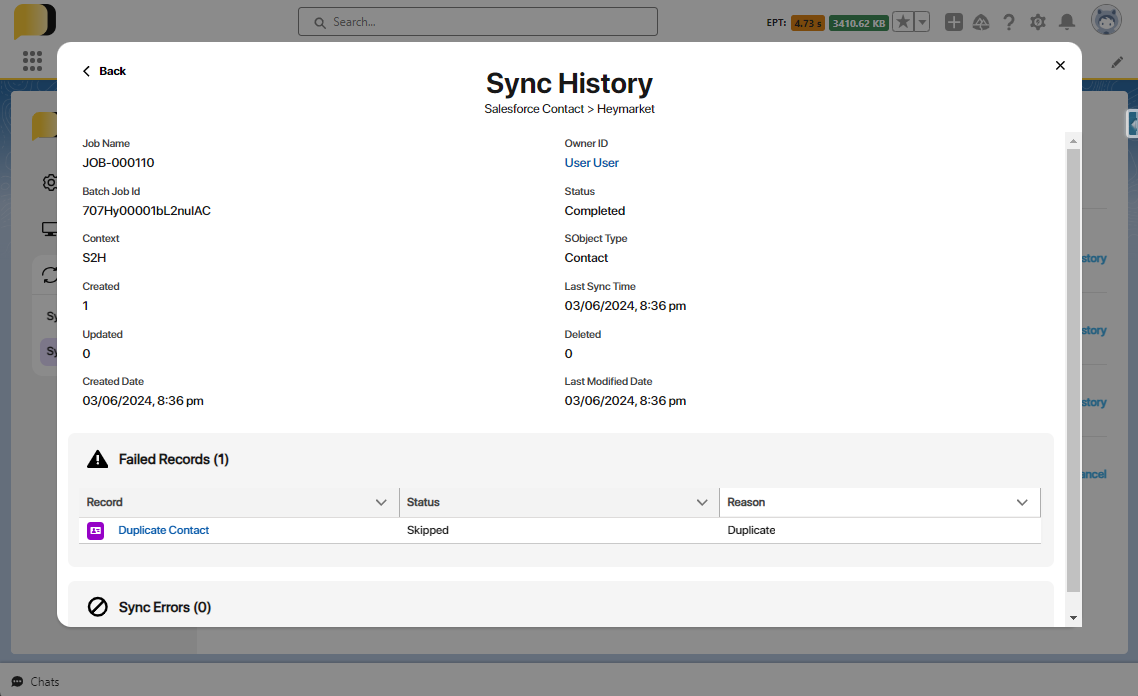Screen dimensions: 1138x696
Task: Click the Salesforce Contact > Heymarket subtitle
Action: coord(569,109)
